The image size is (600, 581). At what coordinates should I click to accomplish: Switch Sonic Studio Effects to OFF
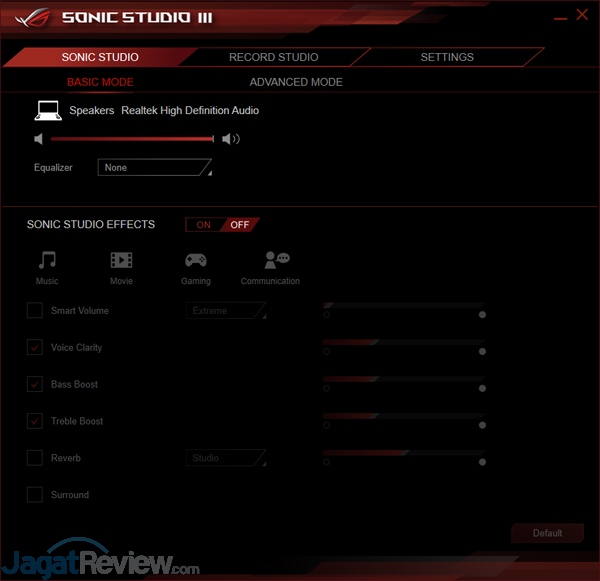(x=240, y=225)
